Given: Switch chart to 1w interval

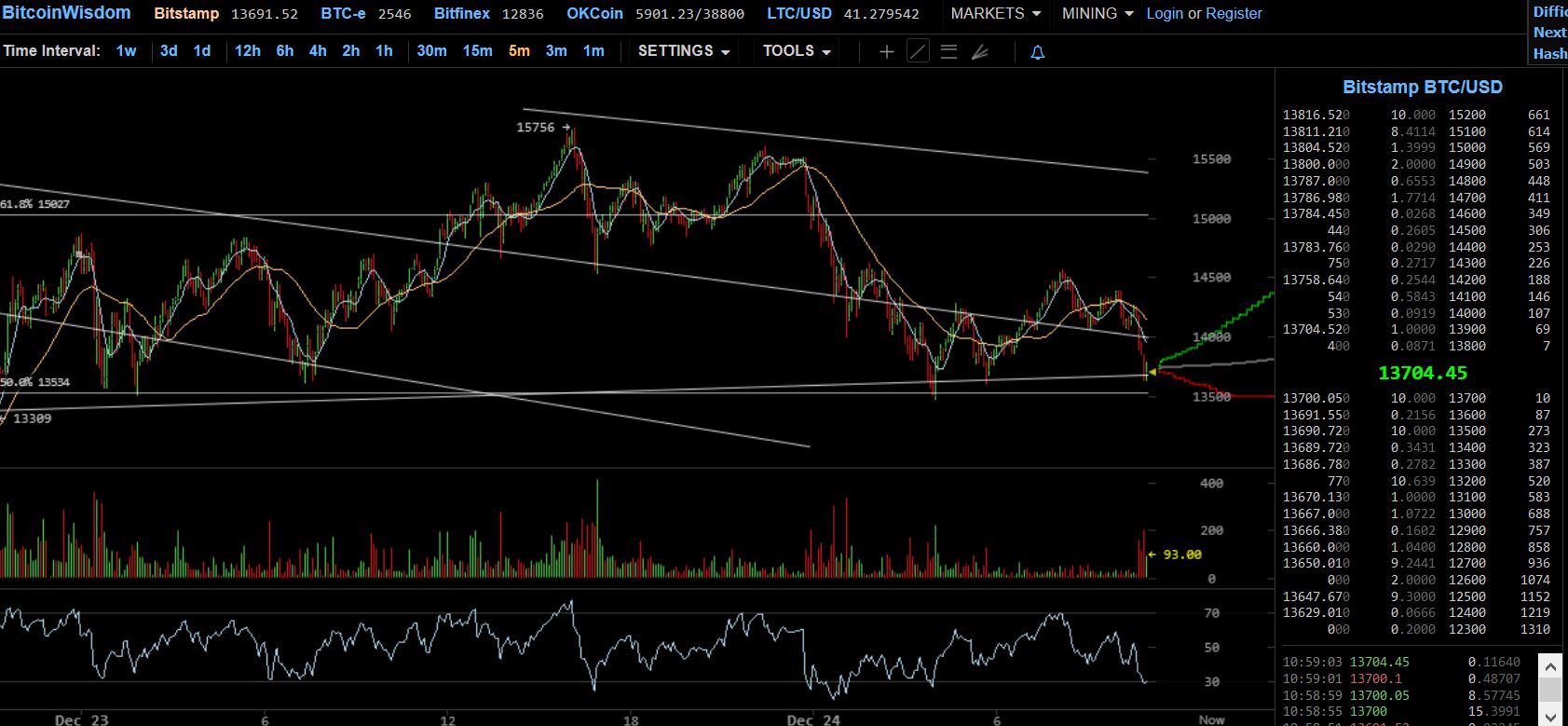Looking at the screenshot, I should [x=127, y=51].
